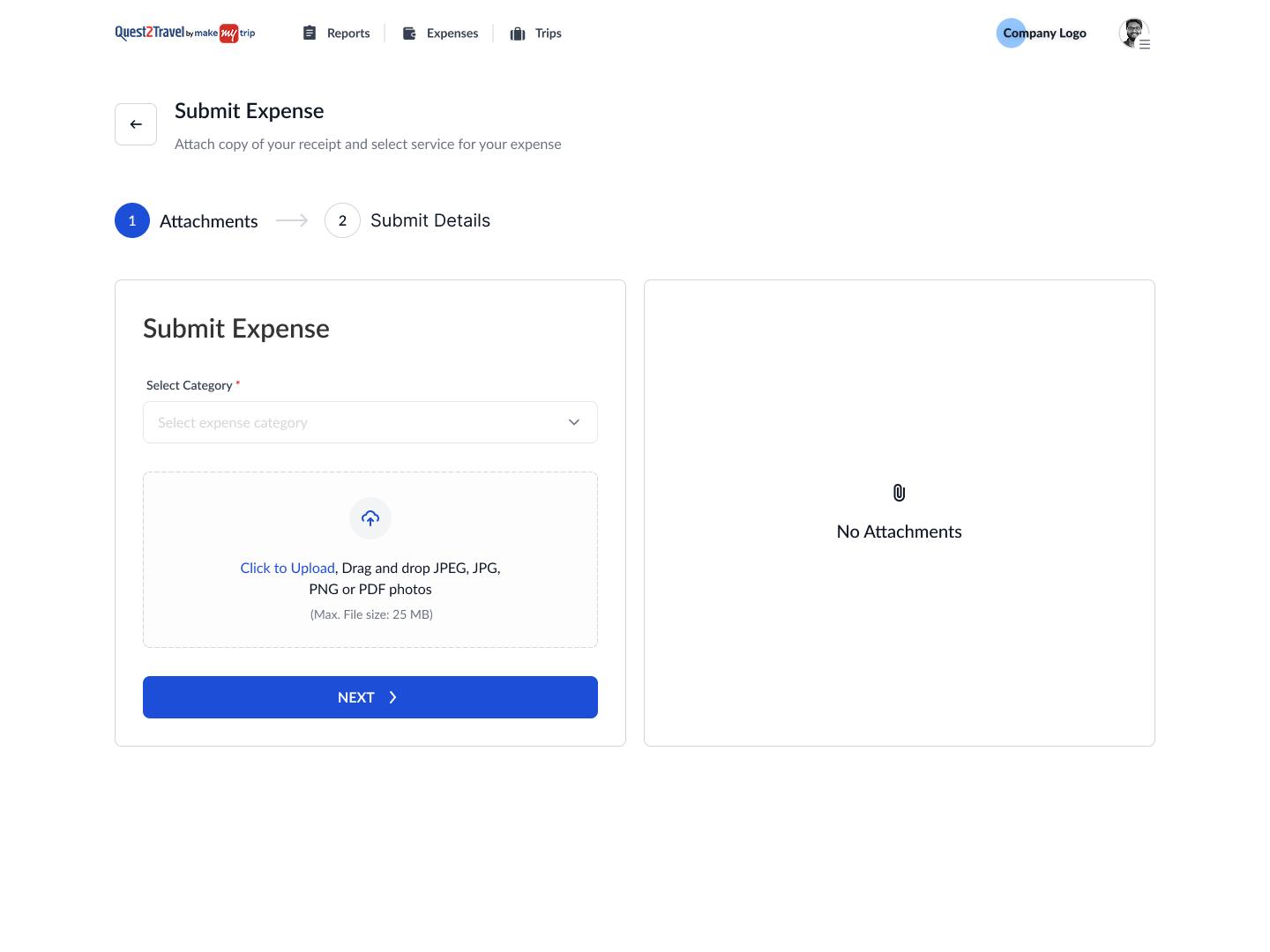Open the Reports menu item
The image size is (1270, 952).
tap(337, 33)
